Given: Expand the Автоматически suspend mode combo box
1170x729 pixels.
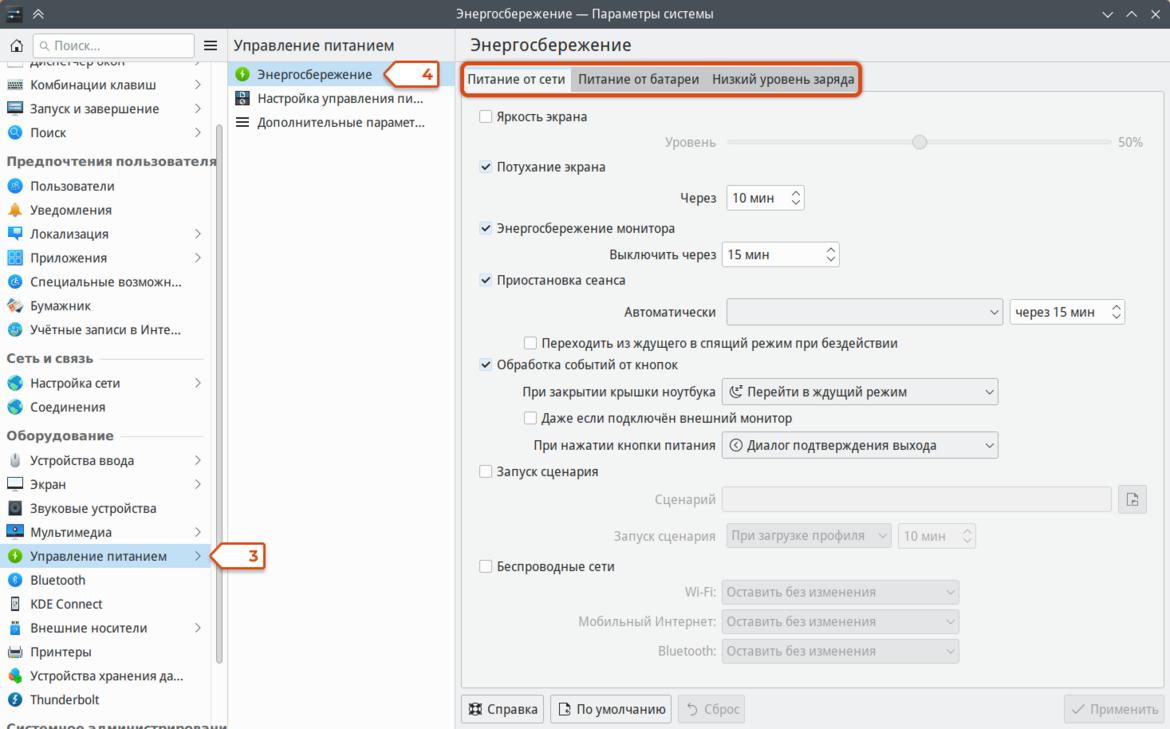Looking at the screenshot, I should pyautogui.click(x=864, y=312).
